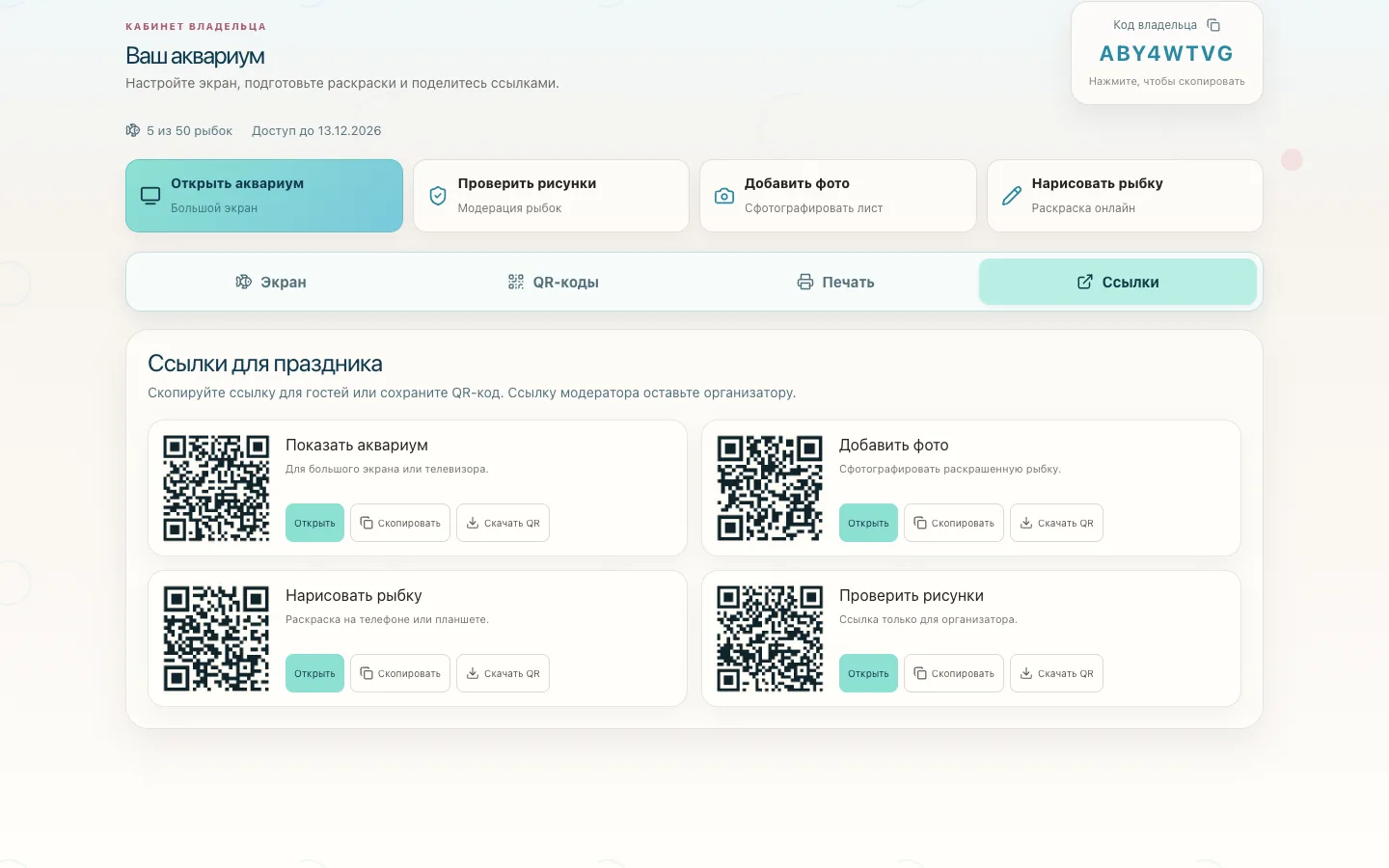Switch to the Экран tab
Image resolution: width=1389 pixels, height=868 pixels.
[x=271, y=282]
